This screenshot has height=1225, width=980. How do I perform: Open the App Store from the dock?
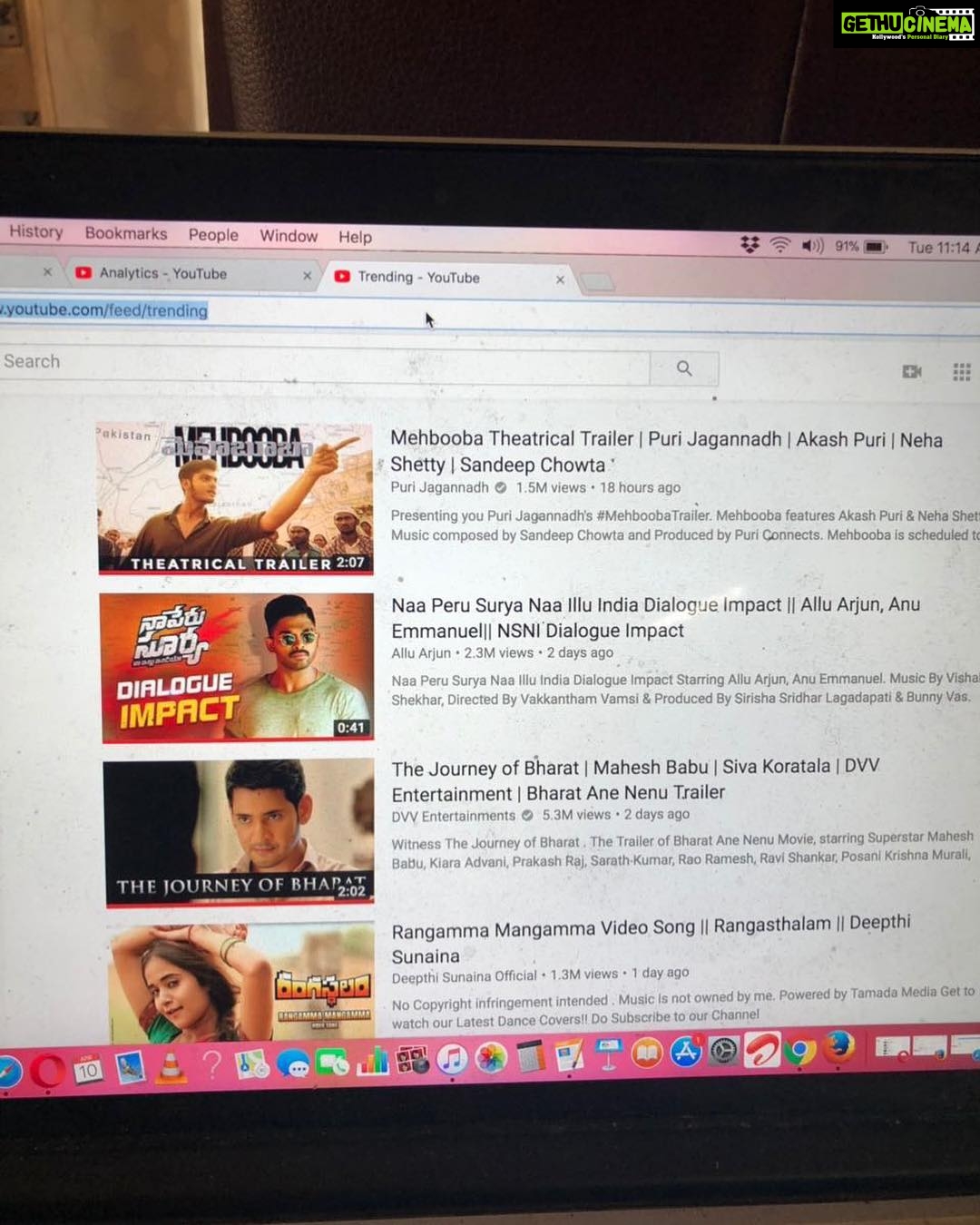coord(685,1053)
